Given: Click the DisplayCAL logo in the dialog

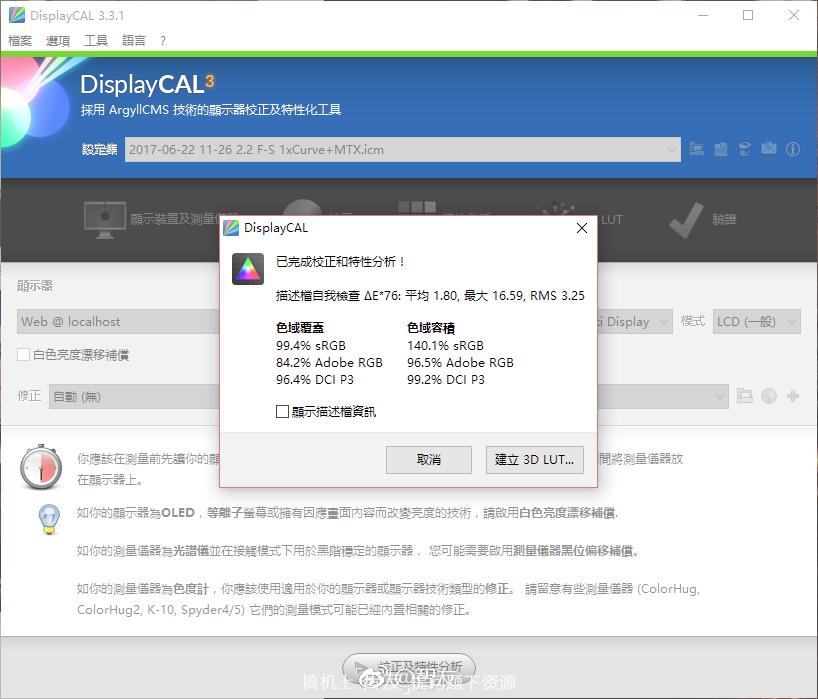Looking at the screenshot, I should pyautogui.click(x=247, y=268).
